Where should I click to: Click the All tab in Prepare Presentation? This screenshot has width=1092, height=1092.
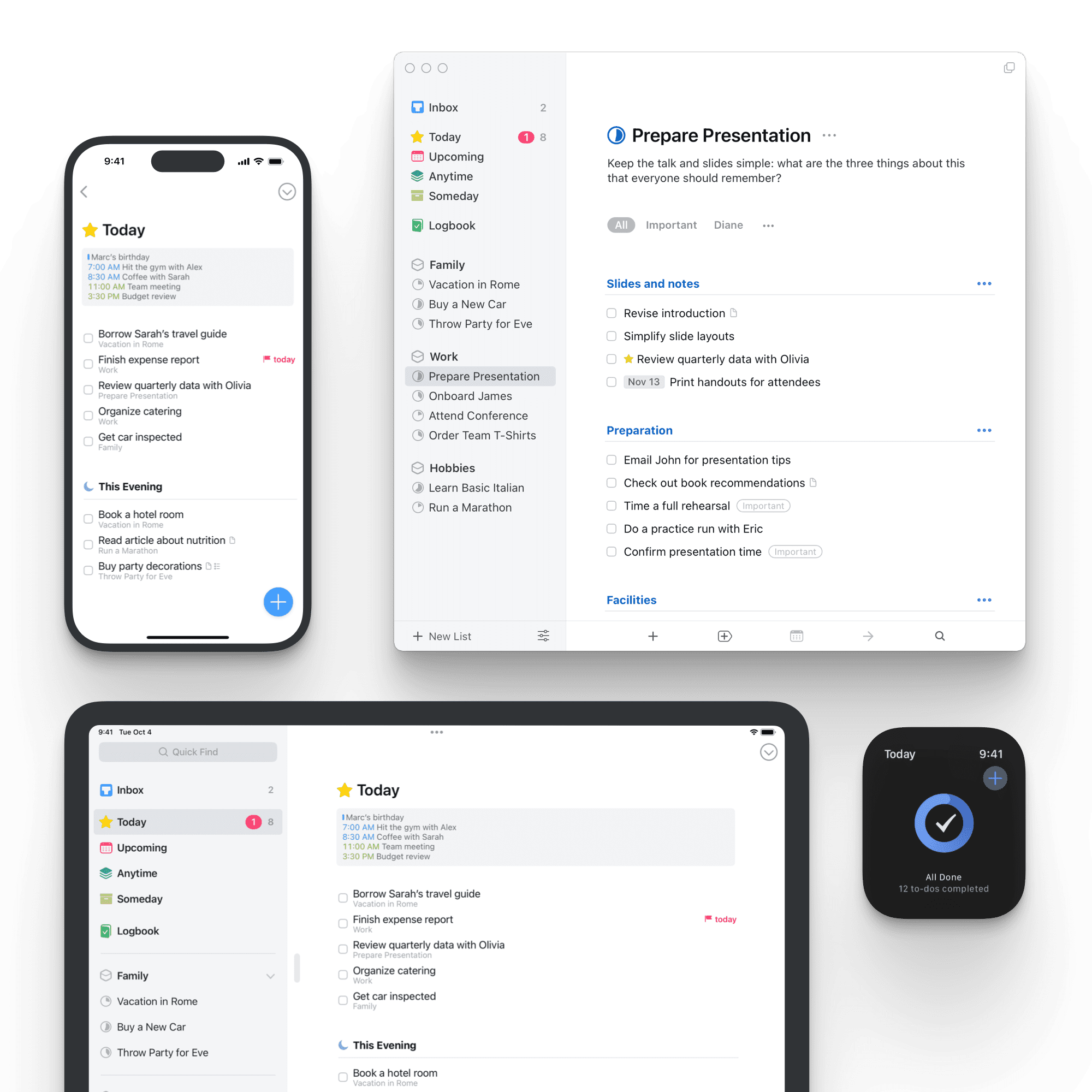click(621, 225)
